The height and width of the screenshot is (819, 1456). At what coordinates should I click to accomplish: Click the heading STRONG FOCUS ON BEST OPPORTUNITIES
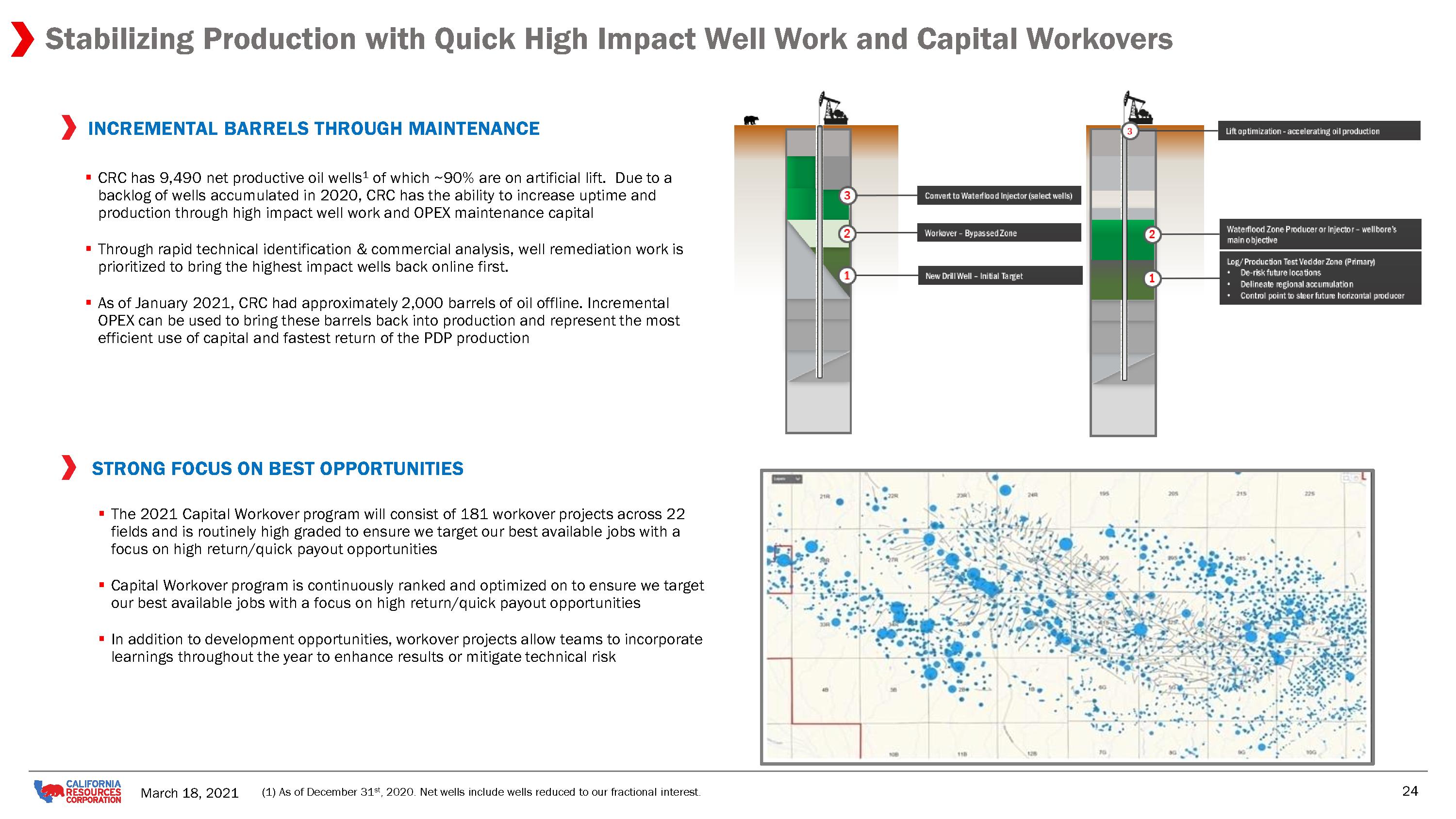point(278,469)
